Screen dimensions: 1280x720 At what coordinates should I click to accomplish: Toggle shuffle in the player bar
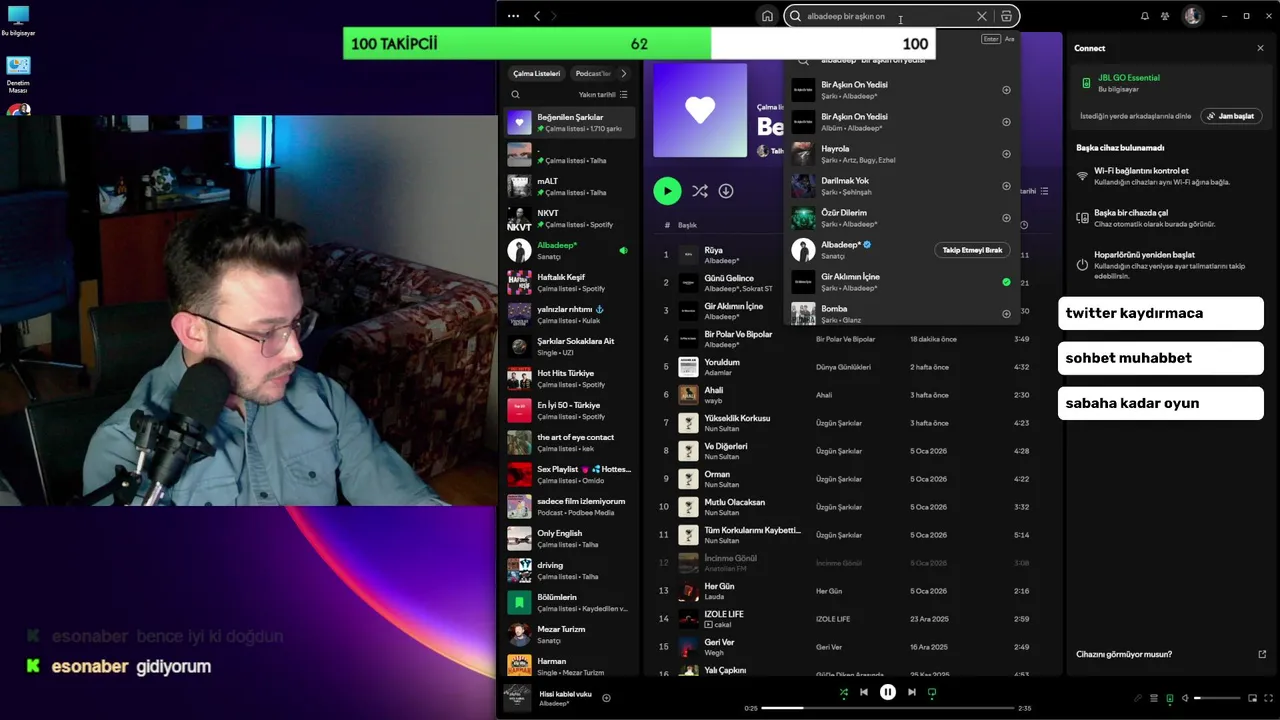[x=843, y=692]
